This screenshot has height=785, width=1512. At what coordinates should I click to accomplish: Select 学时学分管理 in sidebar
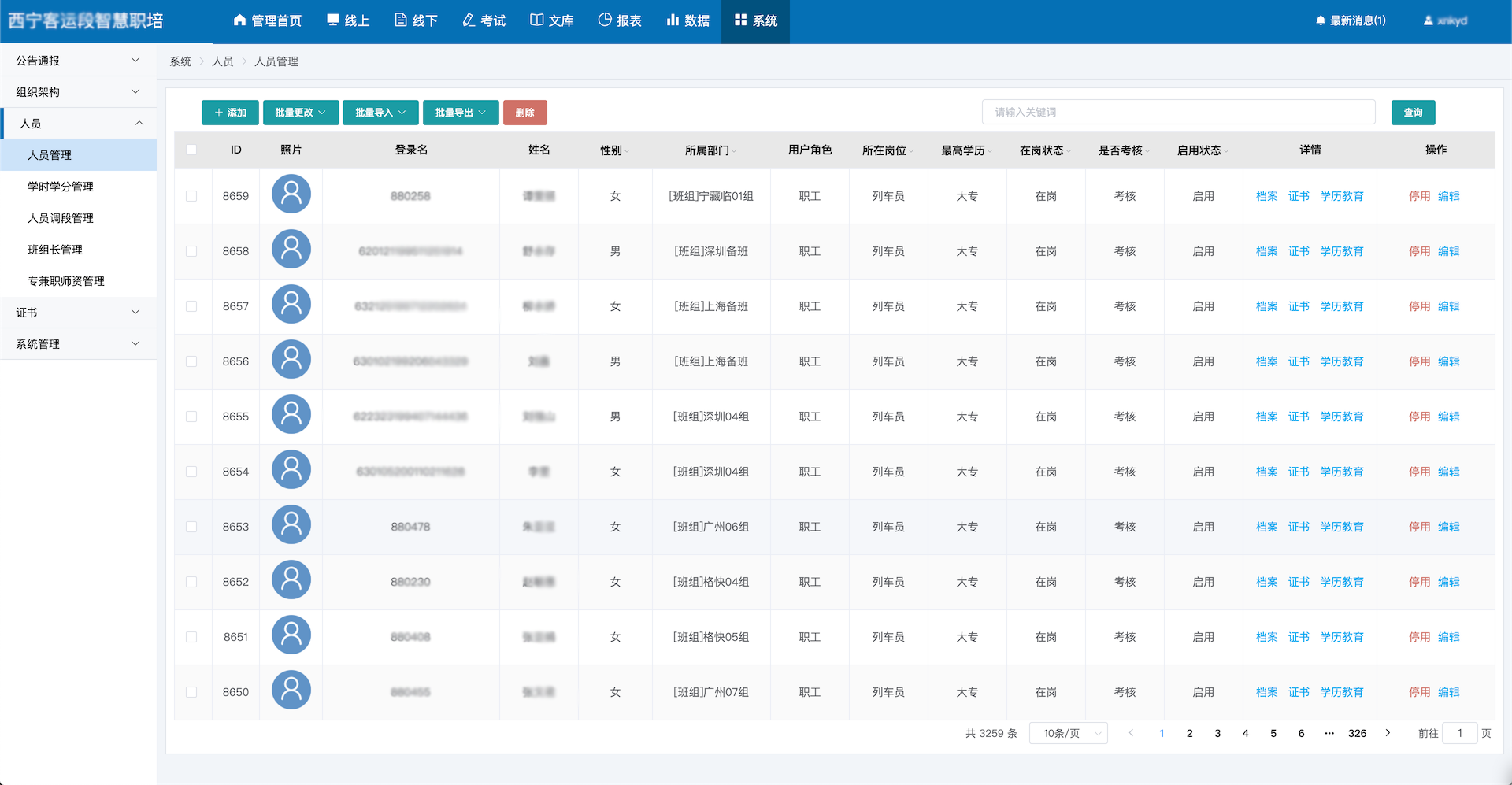[61, 187]
